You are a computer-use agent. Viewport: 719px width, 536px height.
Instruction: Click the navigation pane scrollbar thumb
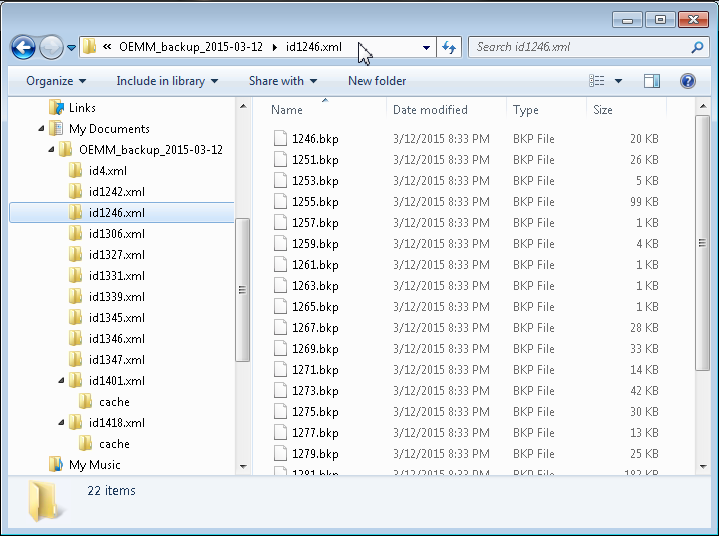coord(243,290)
